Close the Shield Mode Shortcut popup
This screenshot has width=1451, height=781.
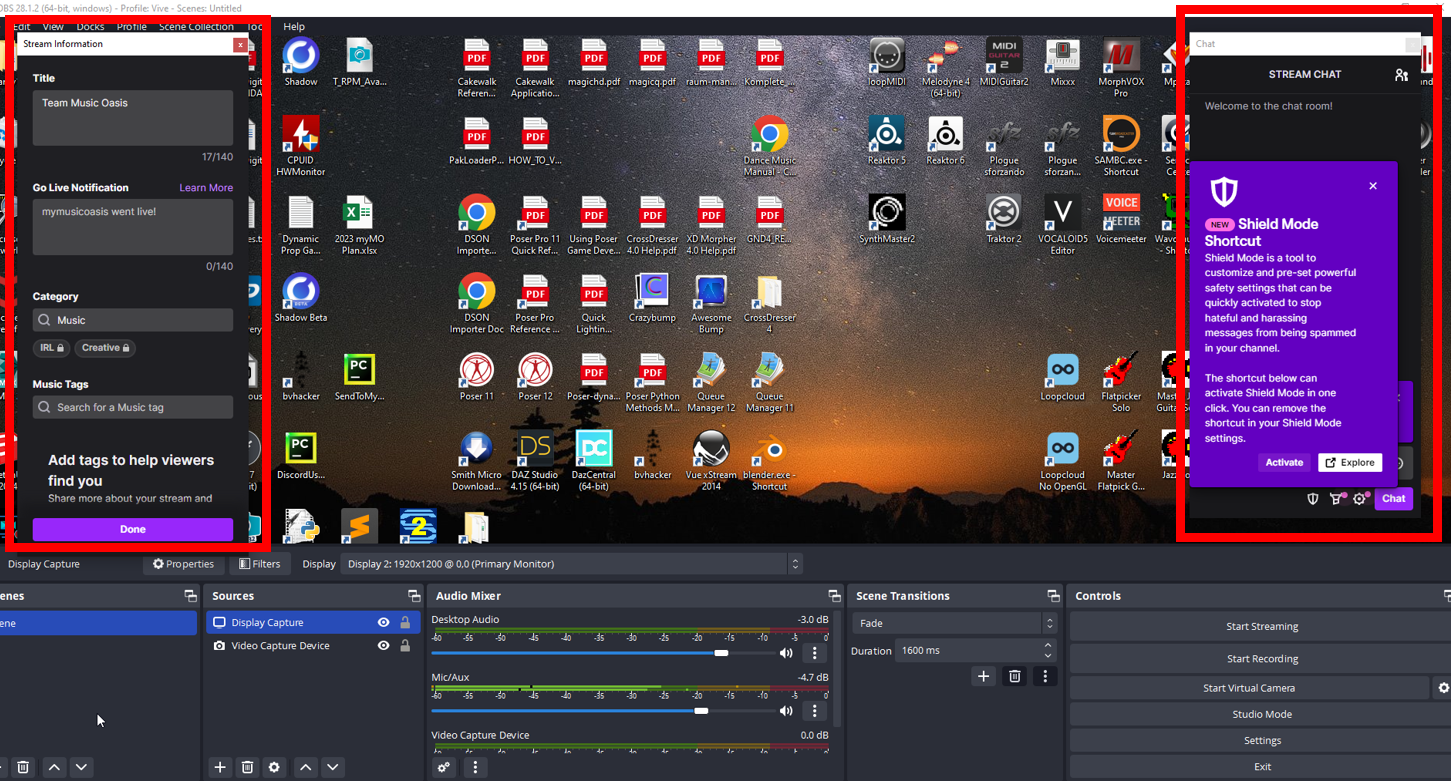(1373, 186)
